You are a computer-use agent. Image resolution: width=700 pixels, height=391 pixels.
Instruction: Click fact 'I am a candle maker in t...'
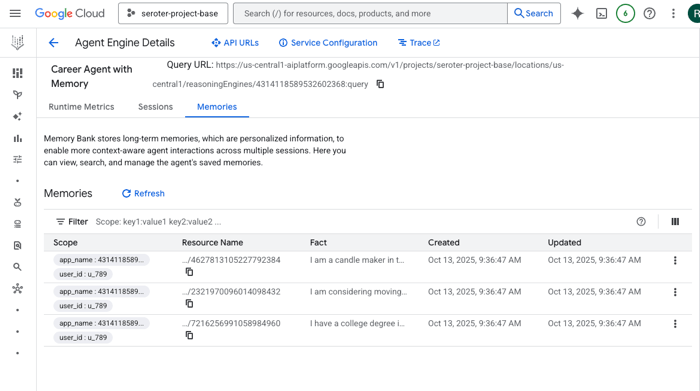coord(357,260)
